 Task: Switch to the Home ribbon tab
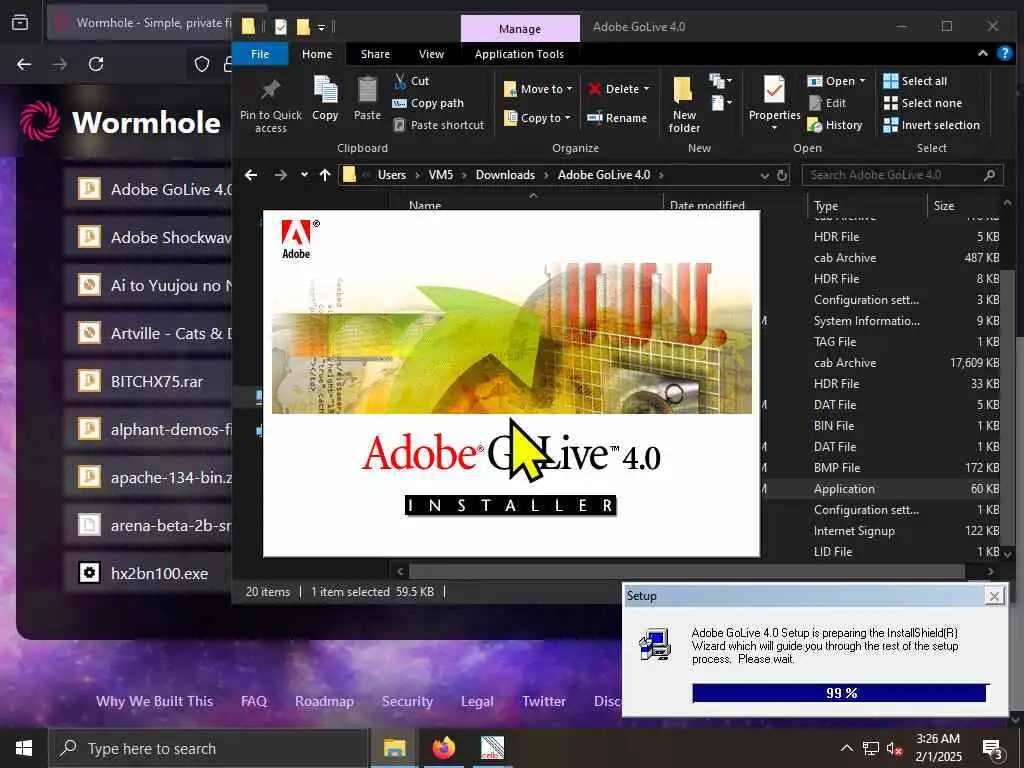pos(317,54)
